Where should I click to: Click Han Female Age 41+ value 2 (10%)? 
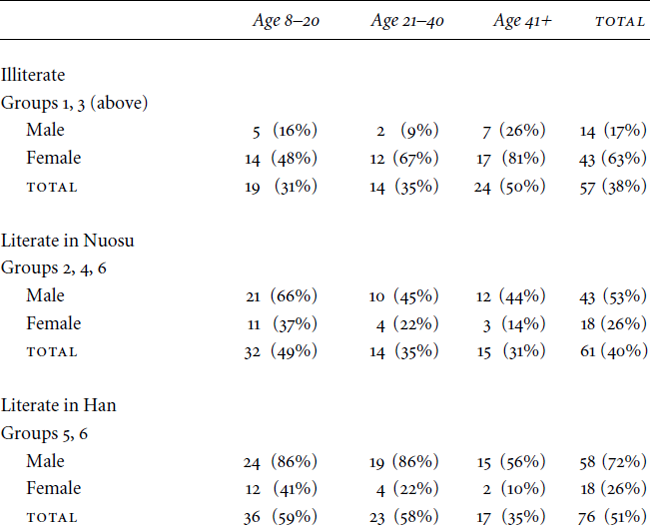tap(514, 489)
